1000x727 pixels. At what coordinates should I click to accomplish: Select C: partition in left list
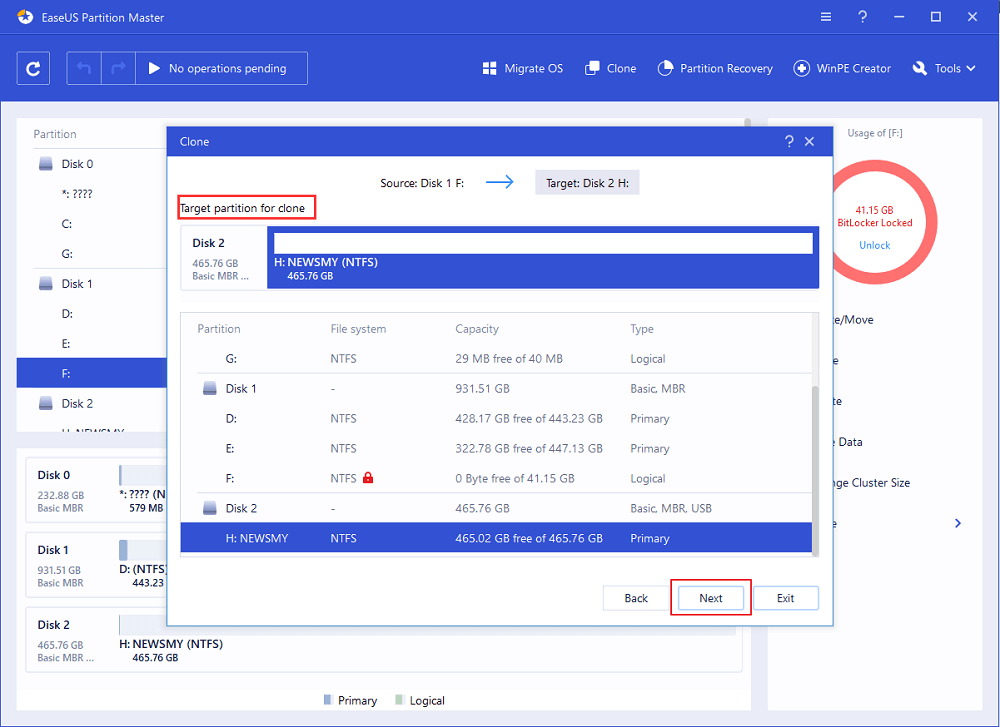tap(92, 224)
